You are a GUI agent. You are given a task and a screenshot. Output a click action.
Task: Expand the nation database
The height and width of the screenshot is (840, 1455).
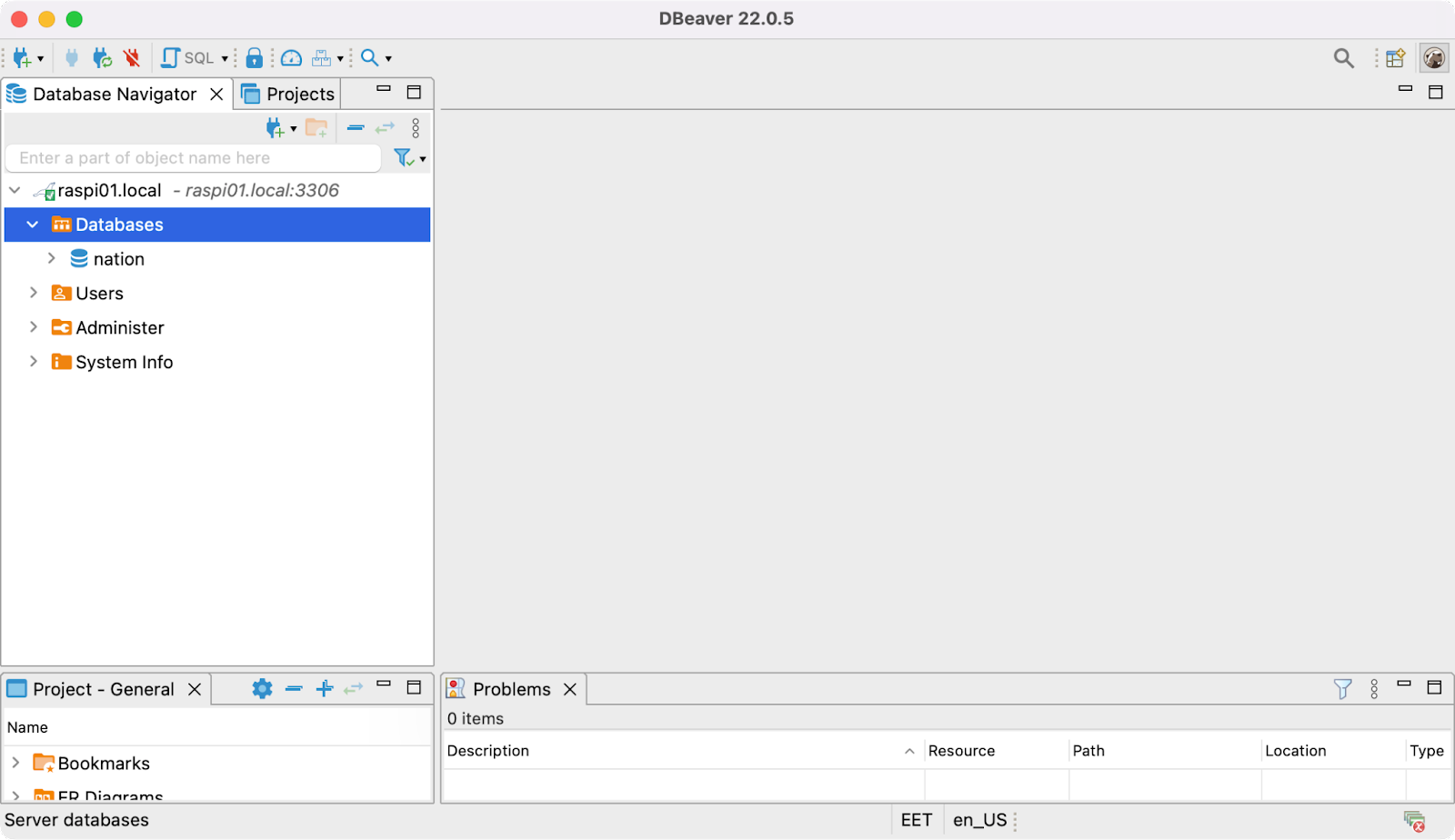coord(52,259)
